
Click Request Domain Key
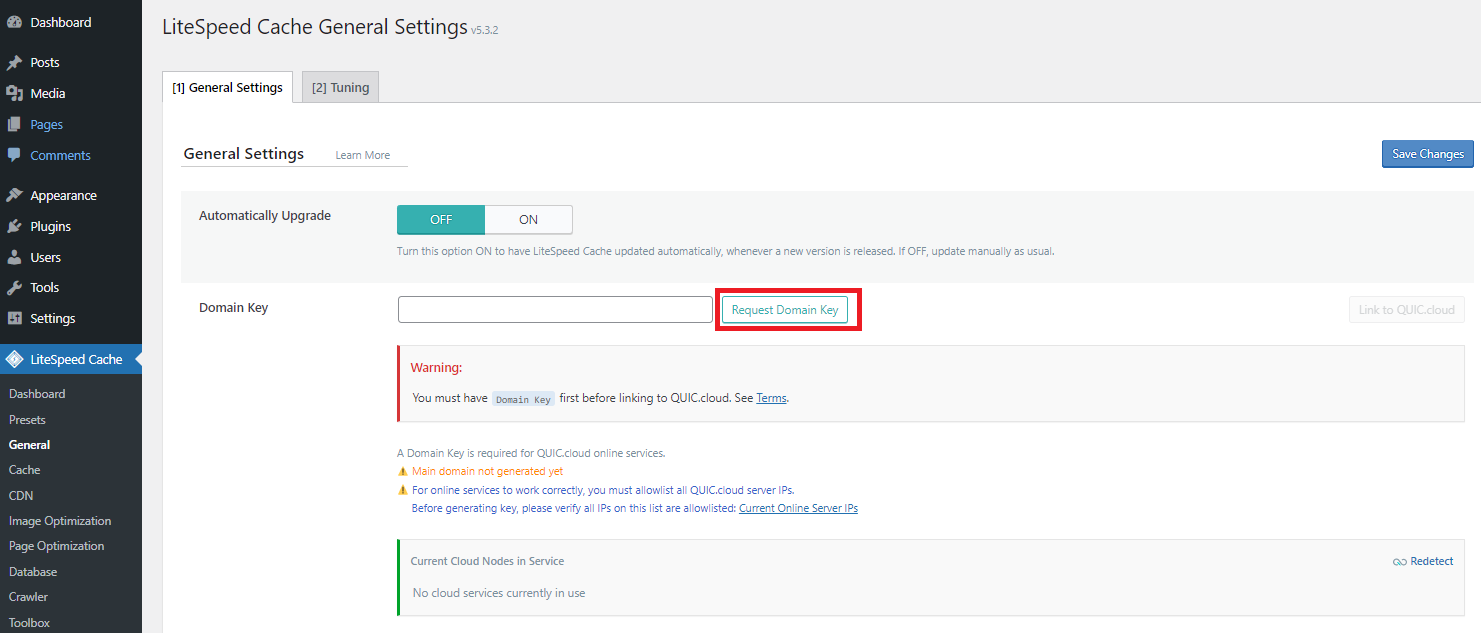point(785,310)
